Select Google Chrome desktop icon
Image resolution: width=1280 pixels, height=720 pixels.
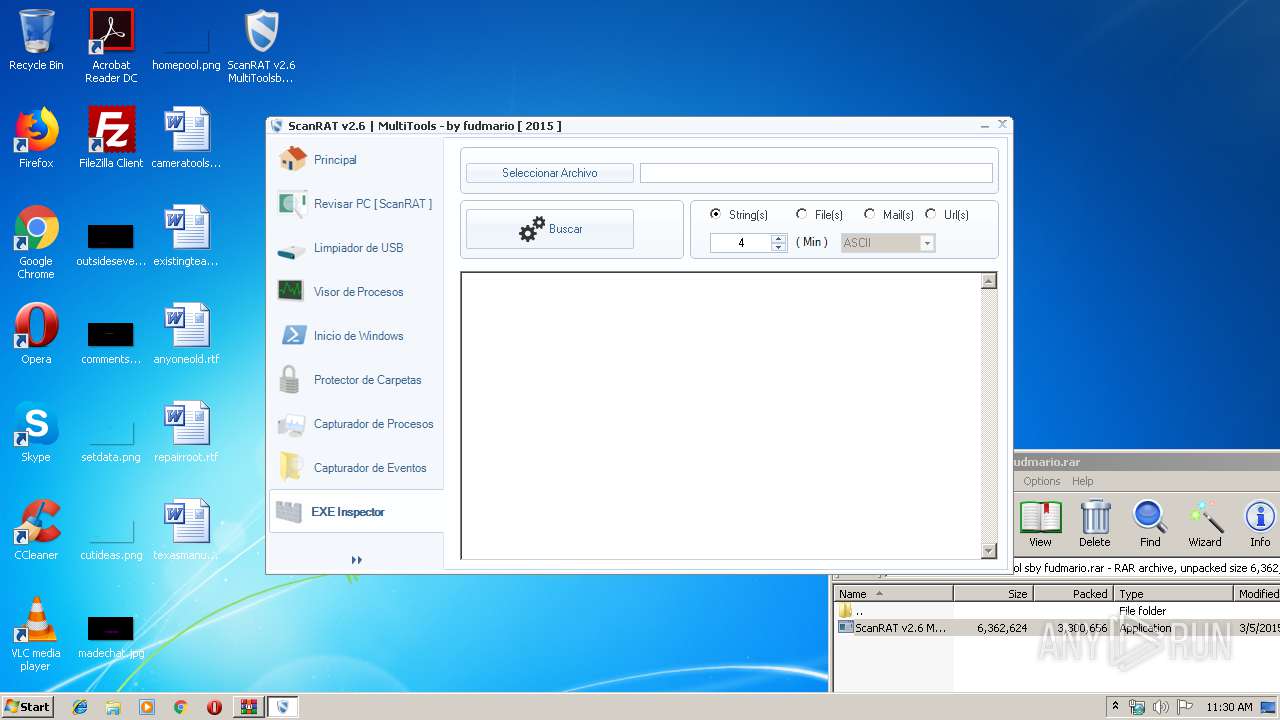(36, 242)
